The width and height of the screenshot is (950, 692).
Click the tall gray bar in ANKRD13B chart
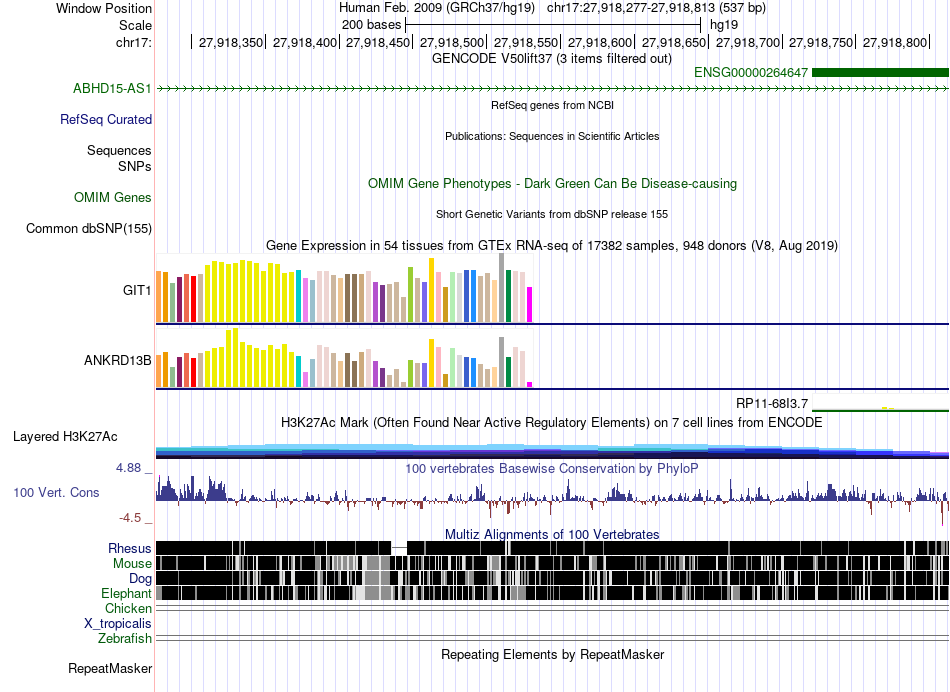[x=501, y=362]
